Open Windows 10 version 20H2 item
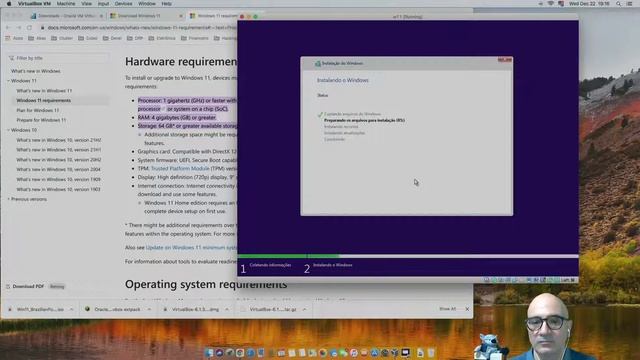 coord(59,160)
